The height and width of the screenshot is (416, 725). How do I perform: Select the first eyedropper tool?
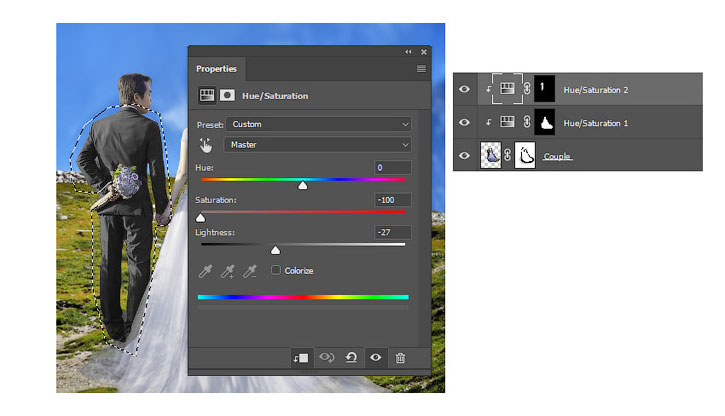(x=205, y=271)
